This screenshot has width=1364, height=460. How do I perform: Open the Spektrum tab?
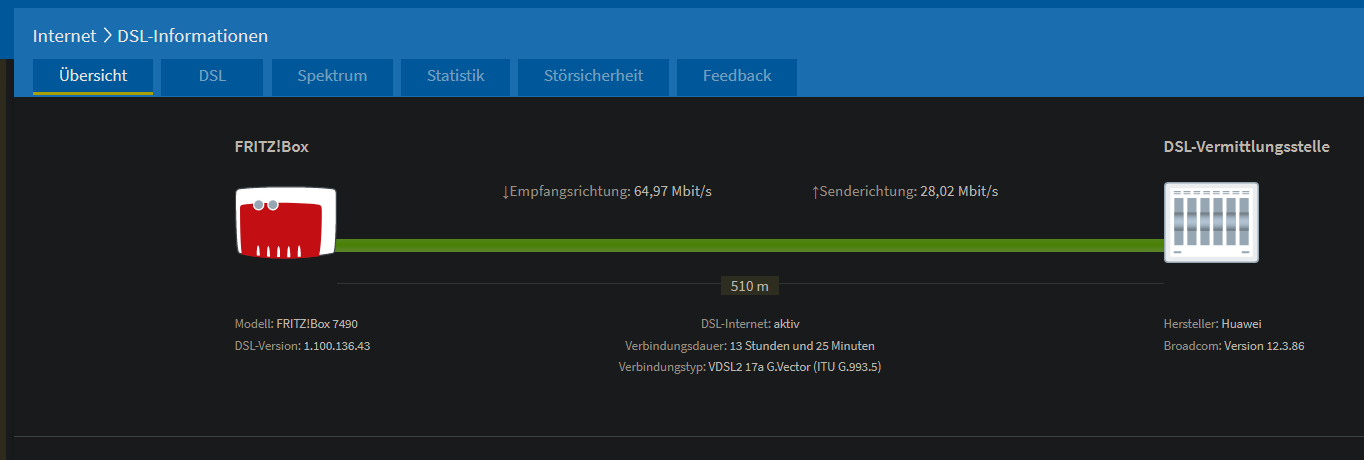click(332, 76)
